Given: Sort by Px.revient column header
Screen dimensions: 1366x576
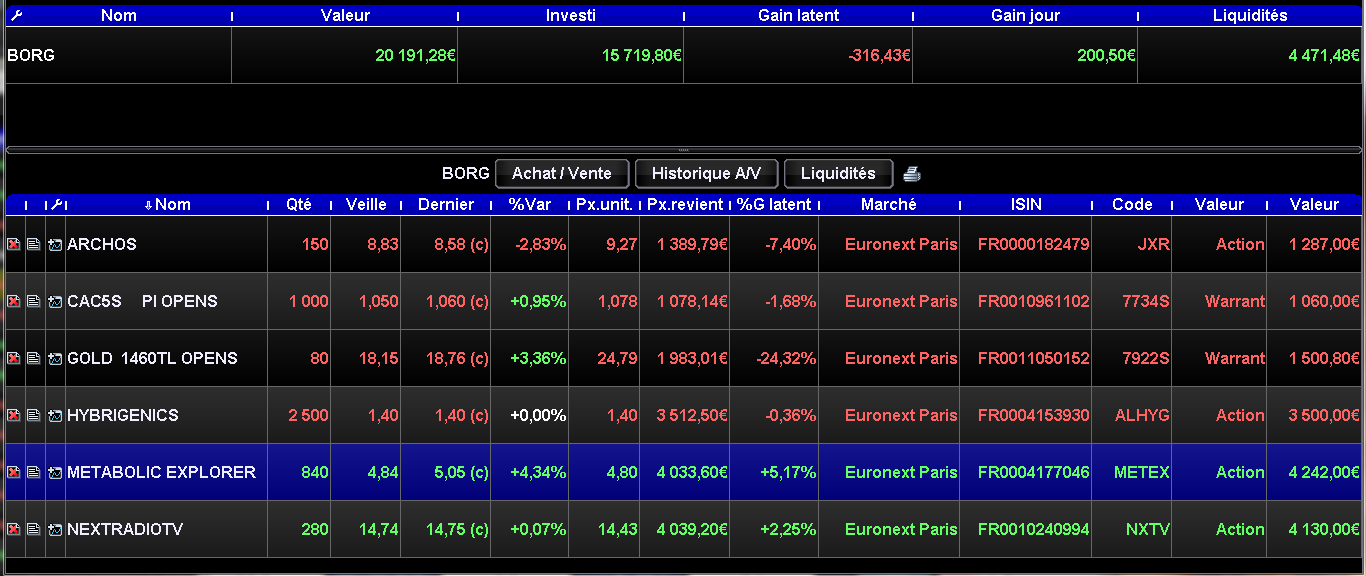Looking at the screenshot, I should click(685, 204).
